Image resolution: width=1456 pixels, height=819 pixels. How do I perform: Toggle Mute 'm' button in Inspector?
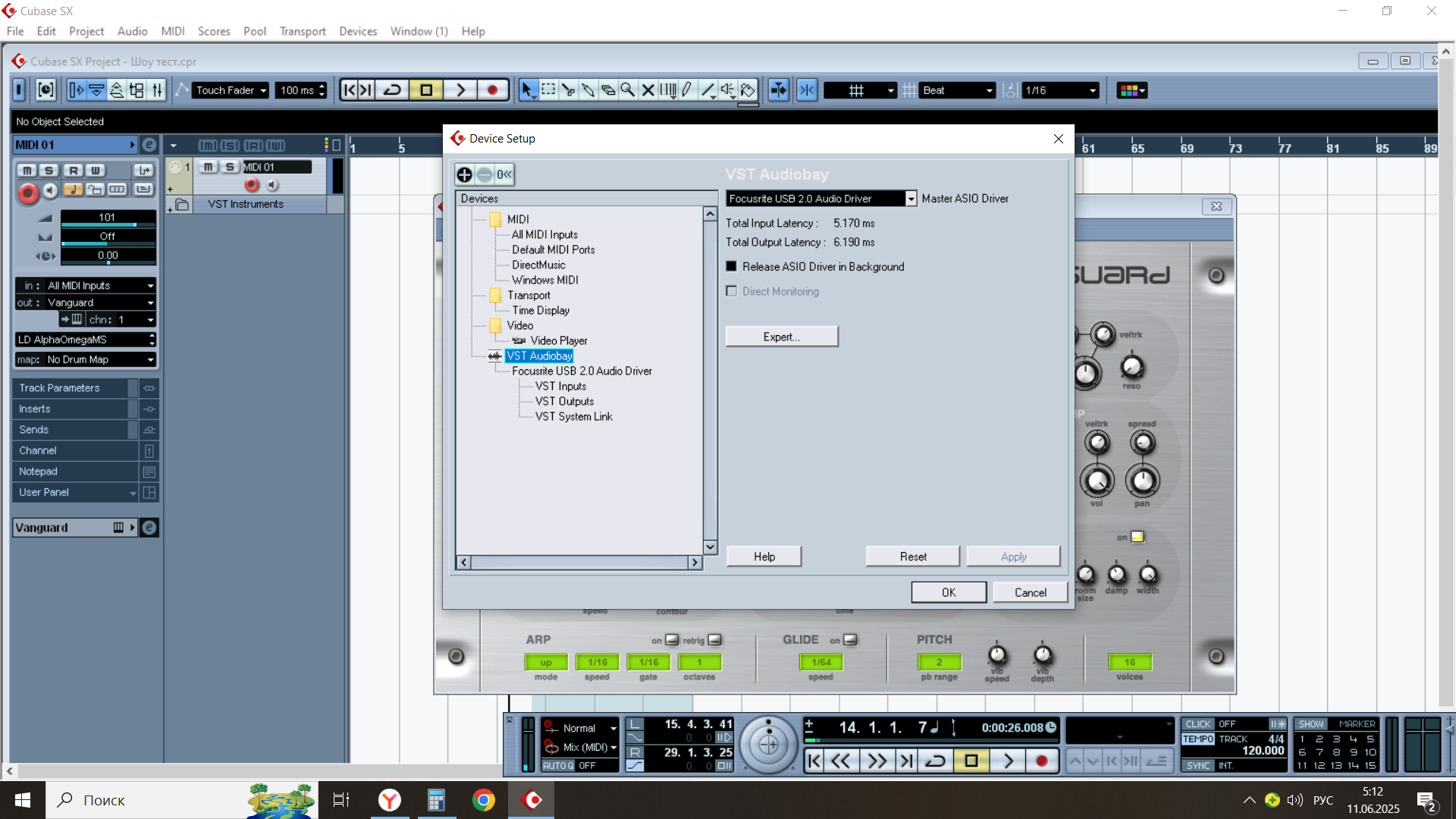tap(27, 171)
